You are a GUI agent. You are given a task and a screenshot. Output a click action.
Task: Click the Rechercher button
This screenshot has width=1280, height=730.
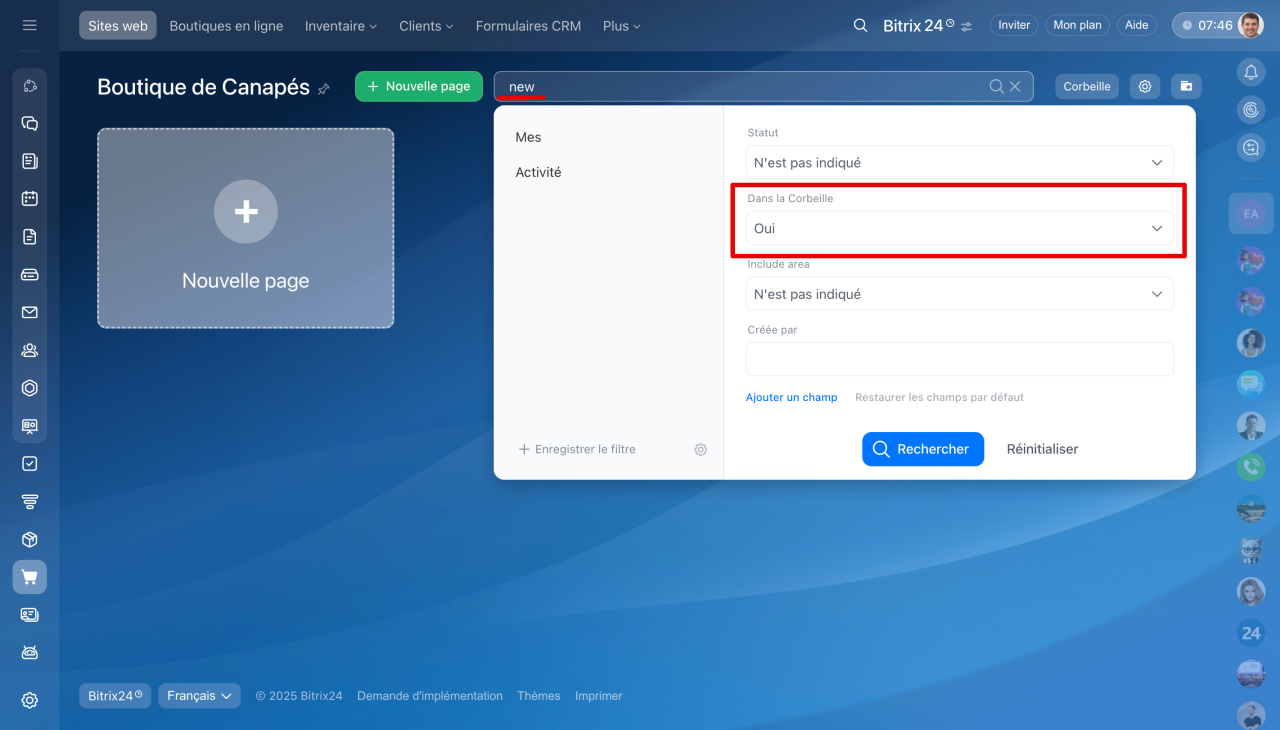pos(922,449)
